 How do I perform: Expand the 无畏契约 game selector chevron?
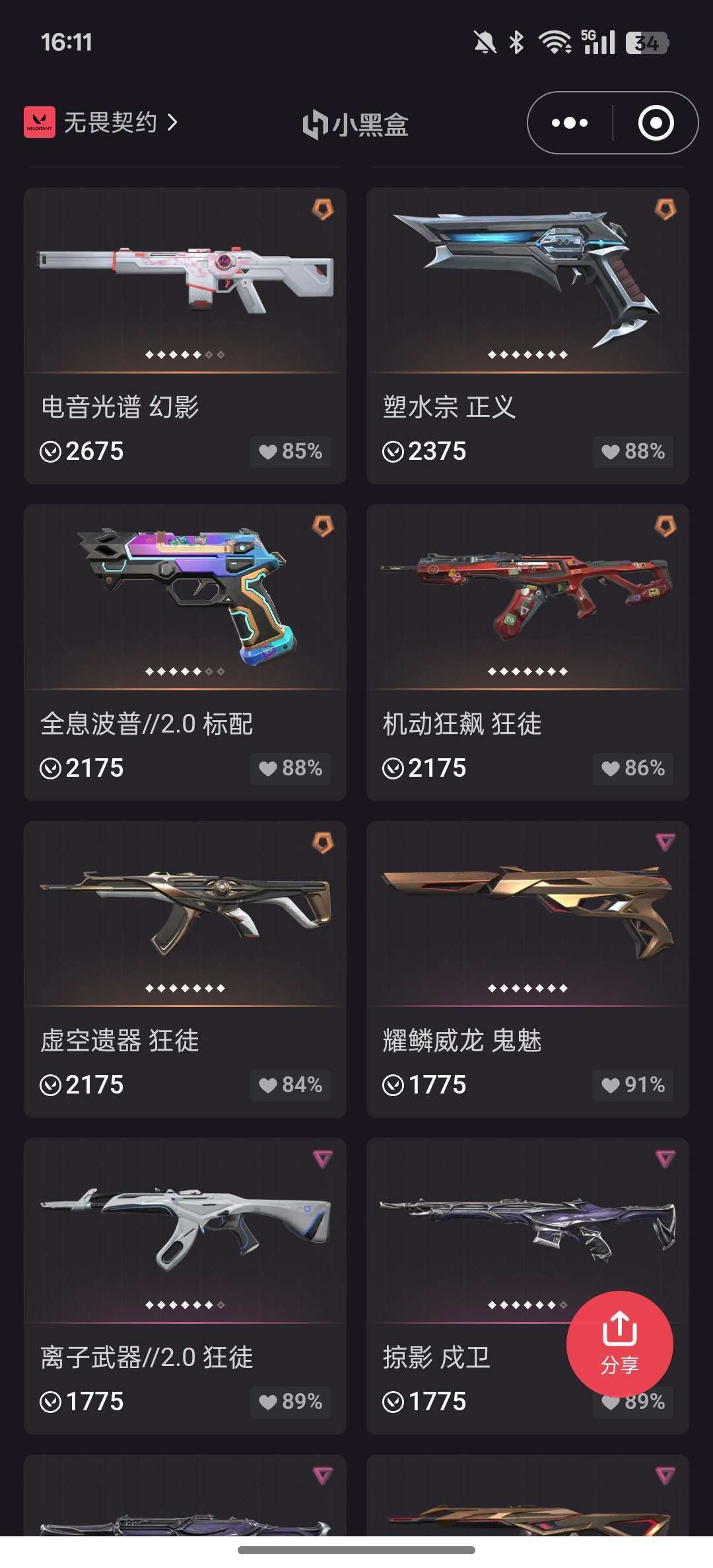pos(172,122)
